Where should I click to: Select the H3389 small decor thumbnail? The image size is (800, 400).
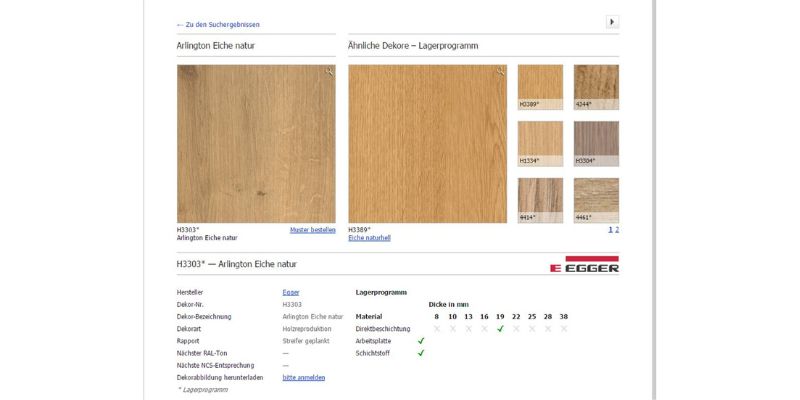pyautogui.click(x=540, y=86)
